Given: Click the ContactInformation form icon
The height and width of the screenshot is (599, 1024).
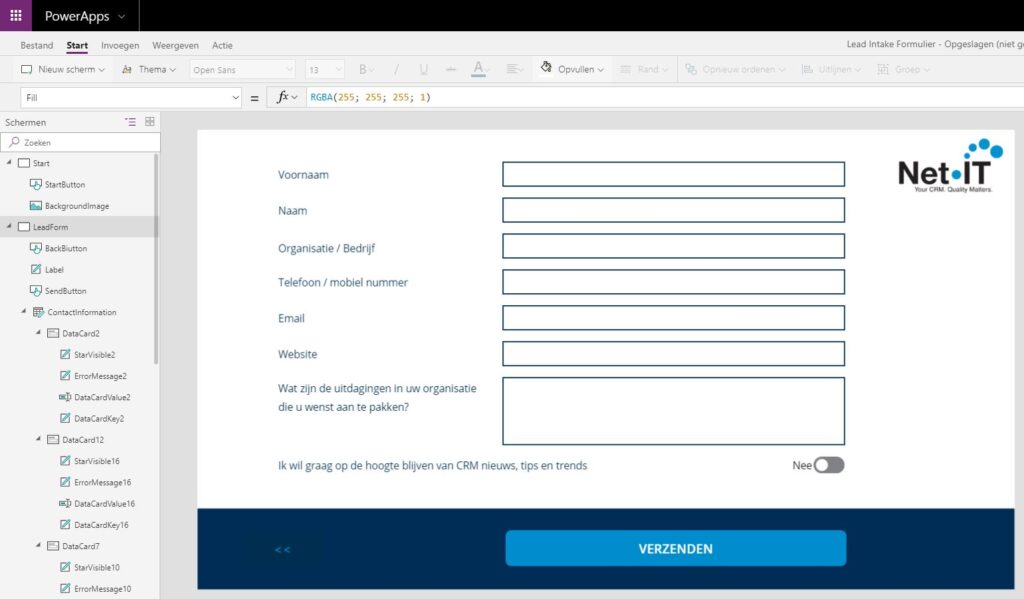Looking at the screenshot, I should pyautogui.click(x=38, y=312).
